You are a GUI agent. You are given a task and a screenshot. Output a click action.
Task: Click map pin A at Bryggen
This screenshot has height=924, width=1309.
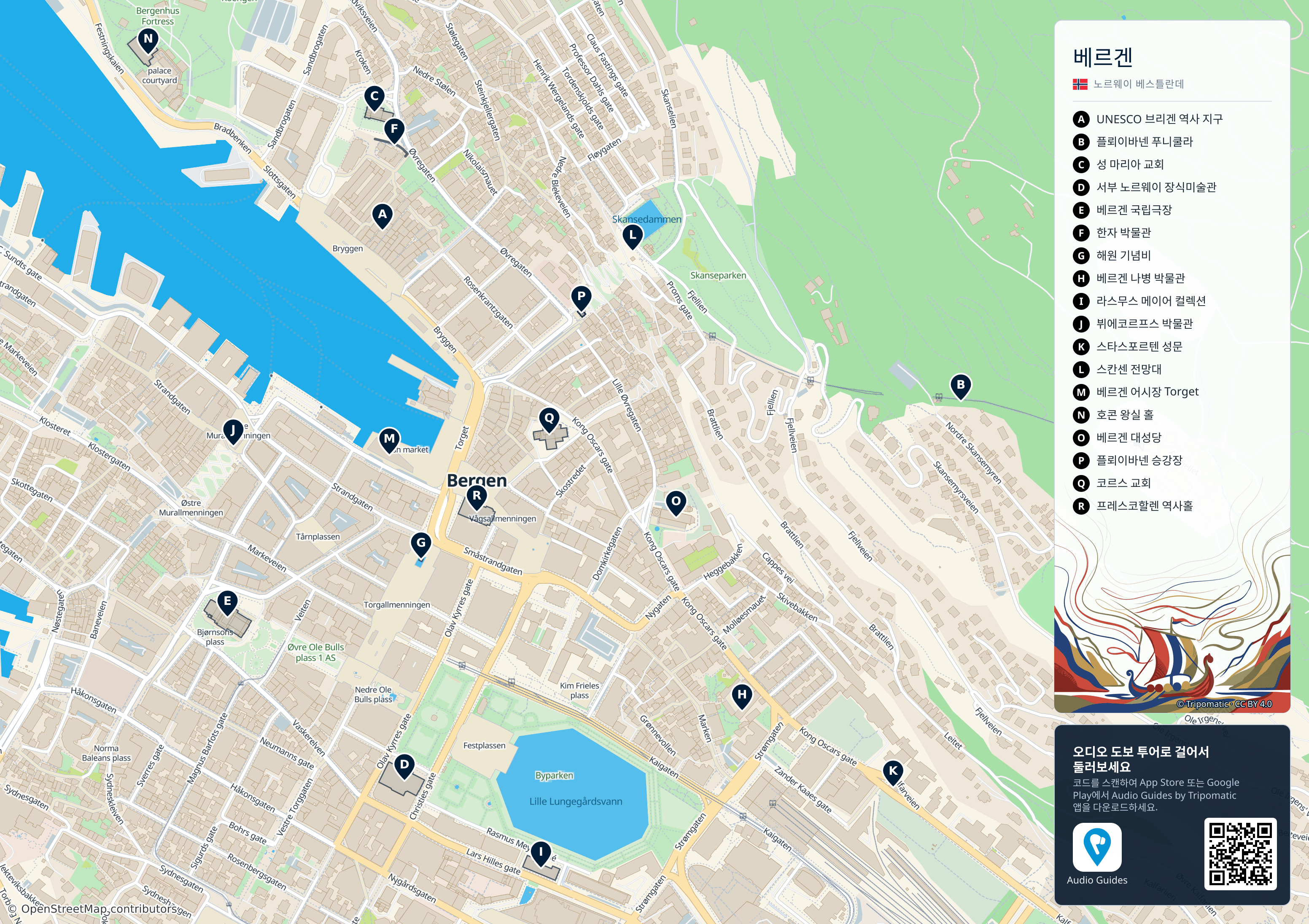pos(382,216)
